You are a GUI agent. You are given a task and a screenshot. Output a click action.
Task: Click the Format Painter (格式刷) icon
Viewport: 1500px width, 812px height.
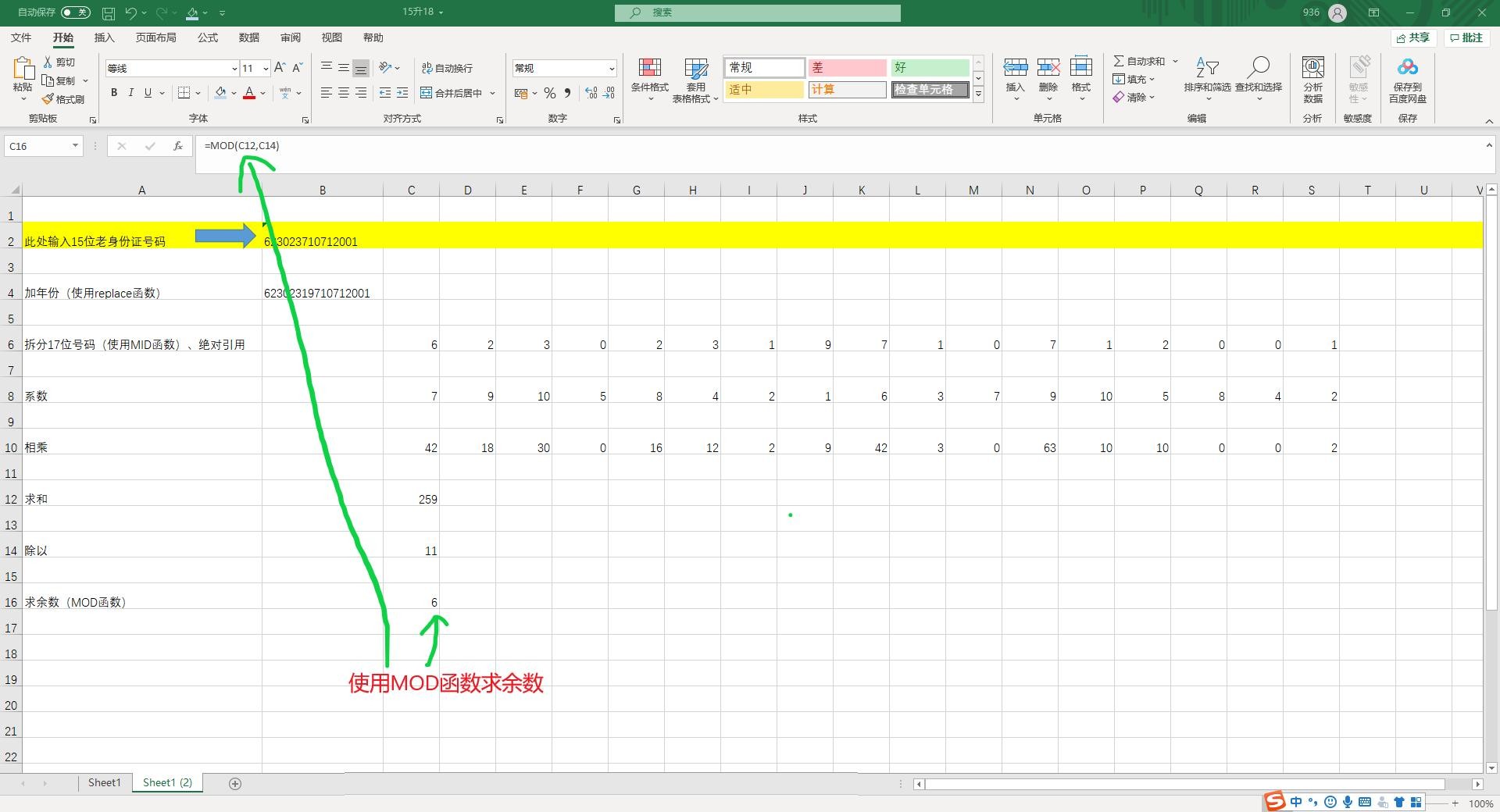click(x=48, y=99)
